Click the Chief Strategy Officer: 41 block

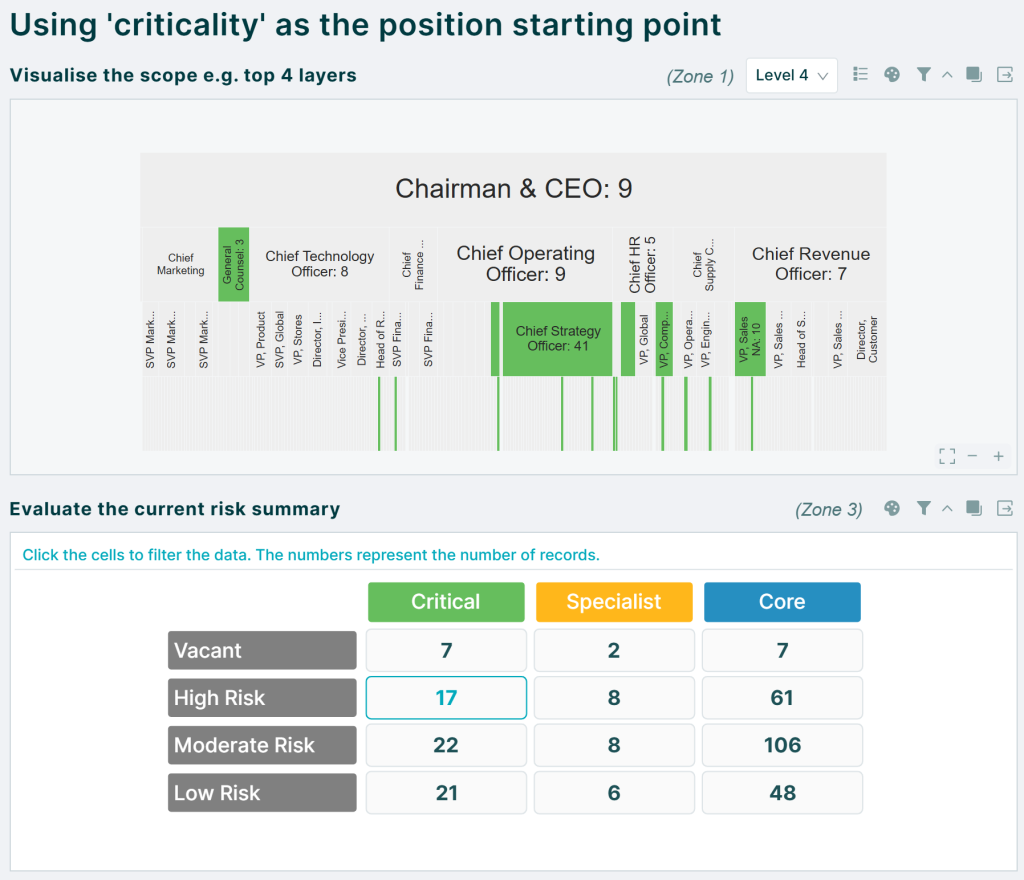[x=558, y=338]
